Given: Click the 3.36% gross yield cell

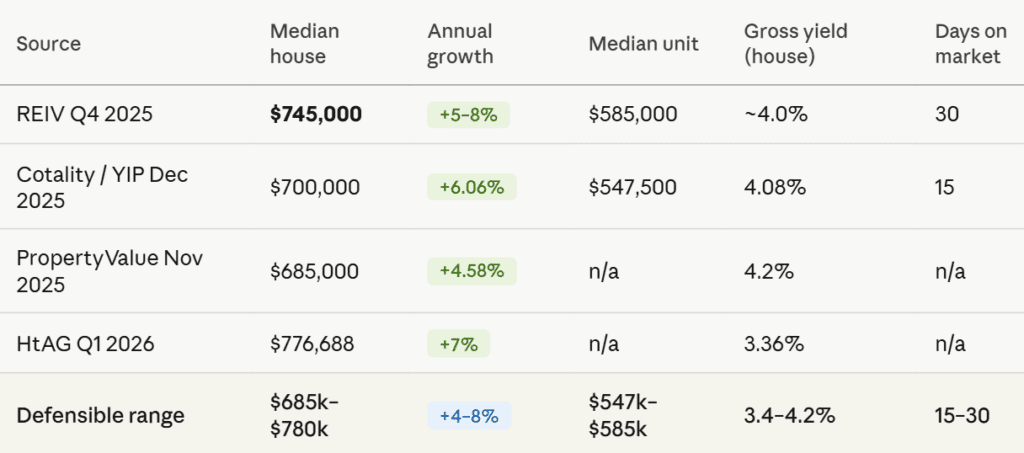Looking at the screenshot, I should pyautogui.click(x=774, y=344).
